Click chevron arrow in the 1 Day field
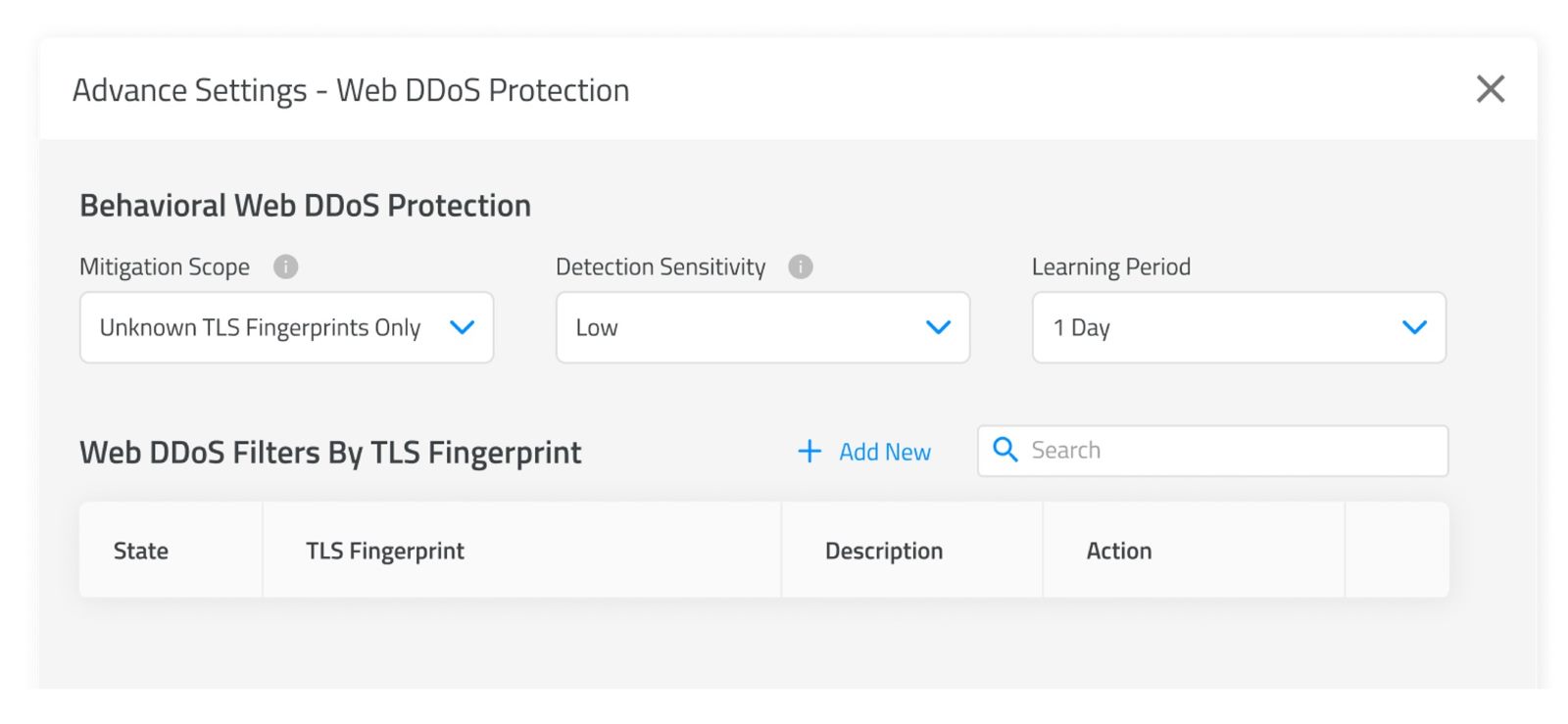The height and width of the screenshot is (724, 1568). 1414,327
